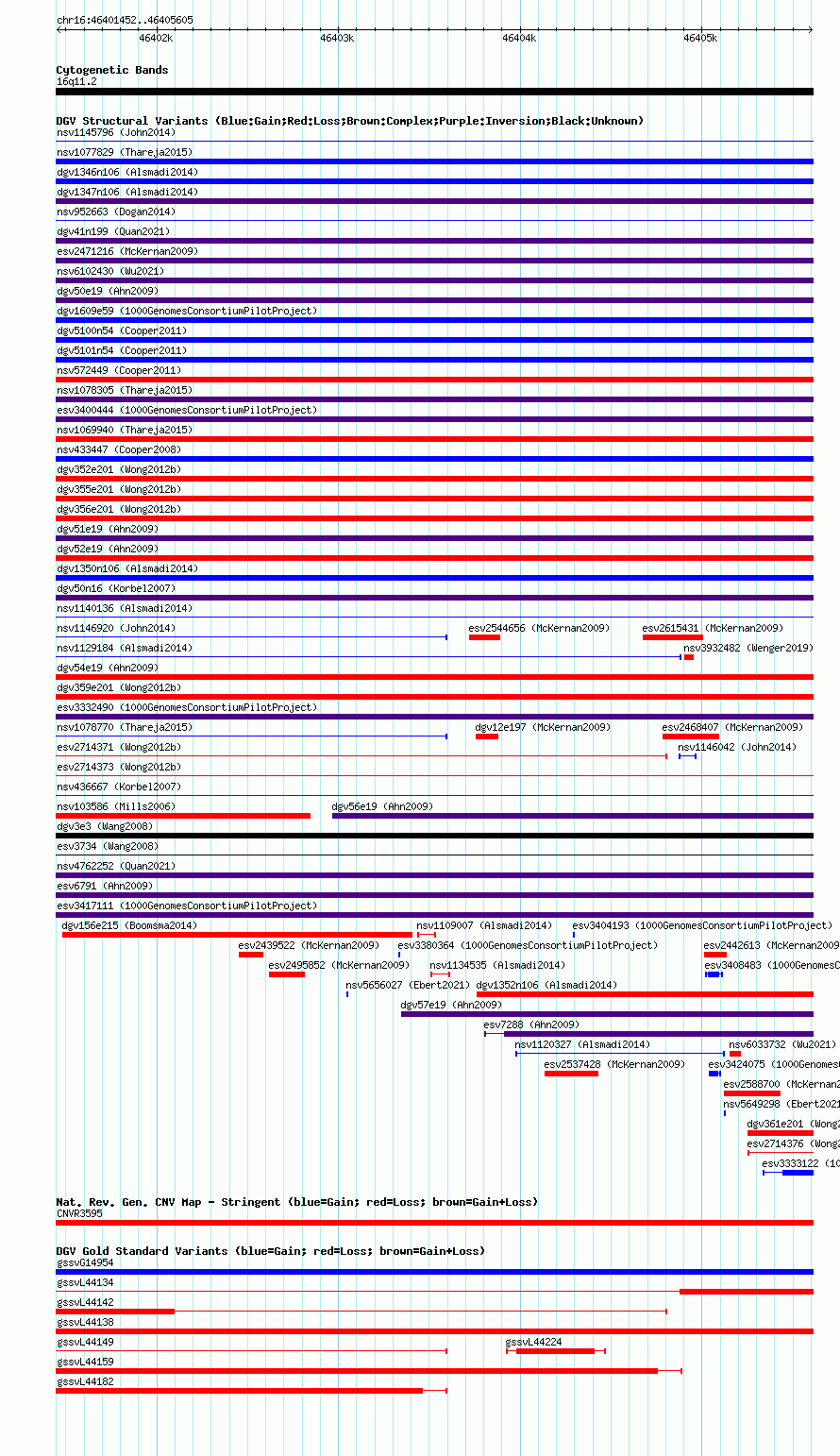Click the 46405k ruler label
Viewport: 840px width, 1456px height.
[x=700, y=38]
